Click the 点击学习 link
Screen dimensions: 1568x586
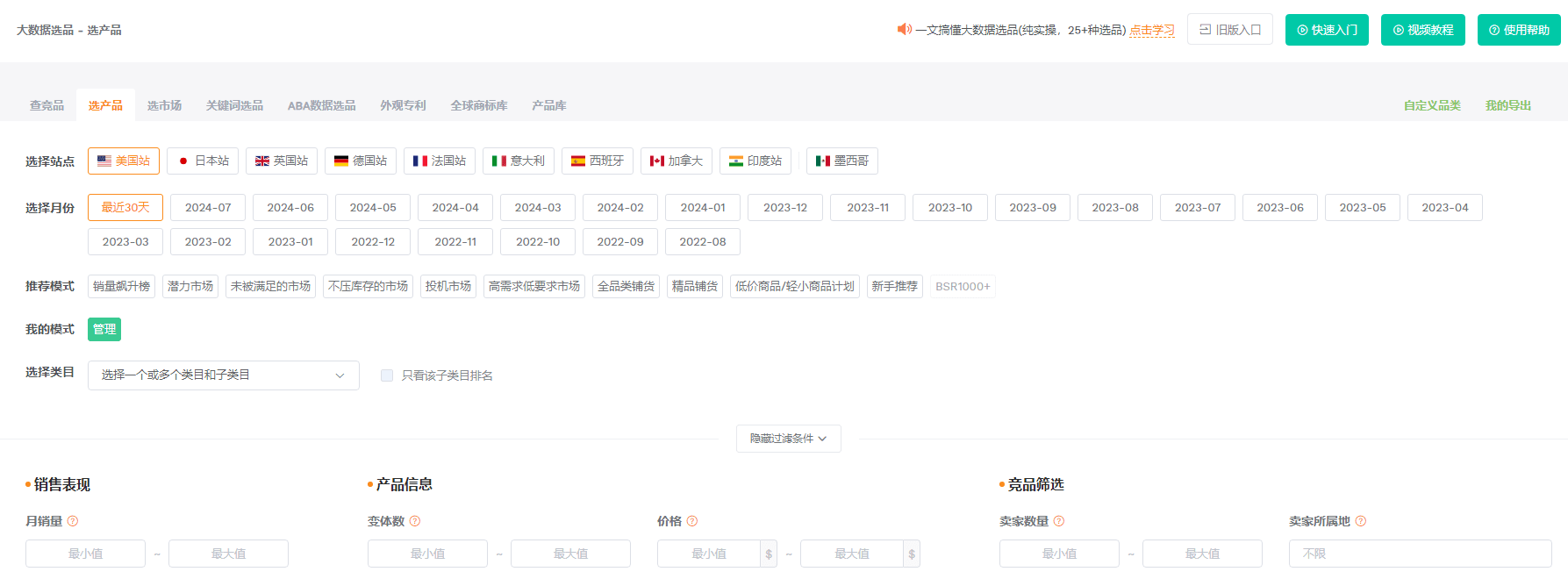pyautogui.click(x=1152, y=30)
